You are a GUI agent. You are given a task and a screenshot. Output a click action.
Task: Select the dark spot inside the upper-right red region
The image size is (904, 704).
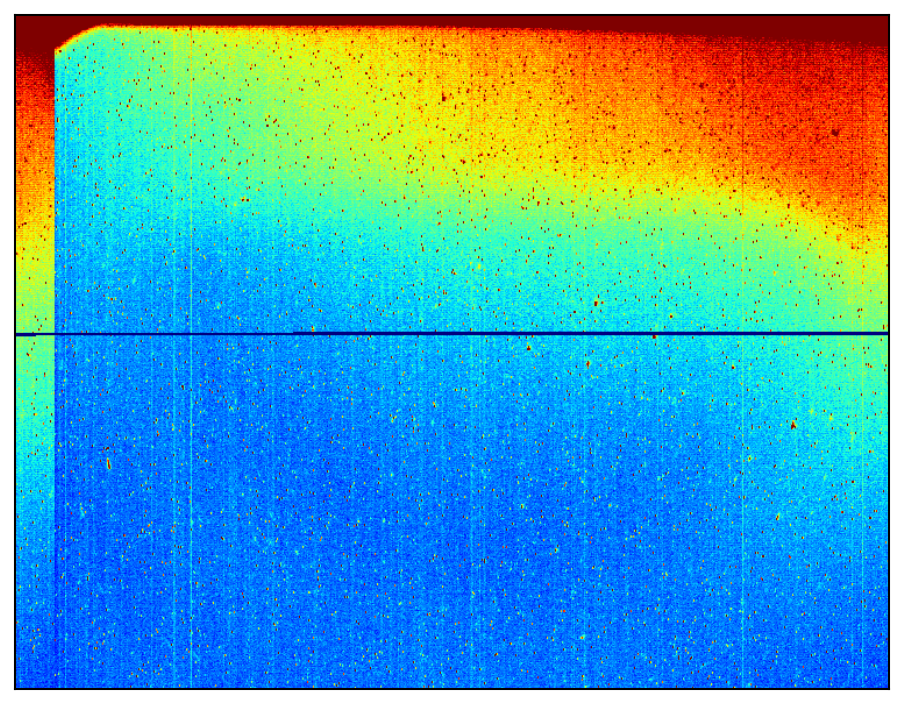835,131
